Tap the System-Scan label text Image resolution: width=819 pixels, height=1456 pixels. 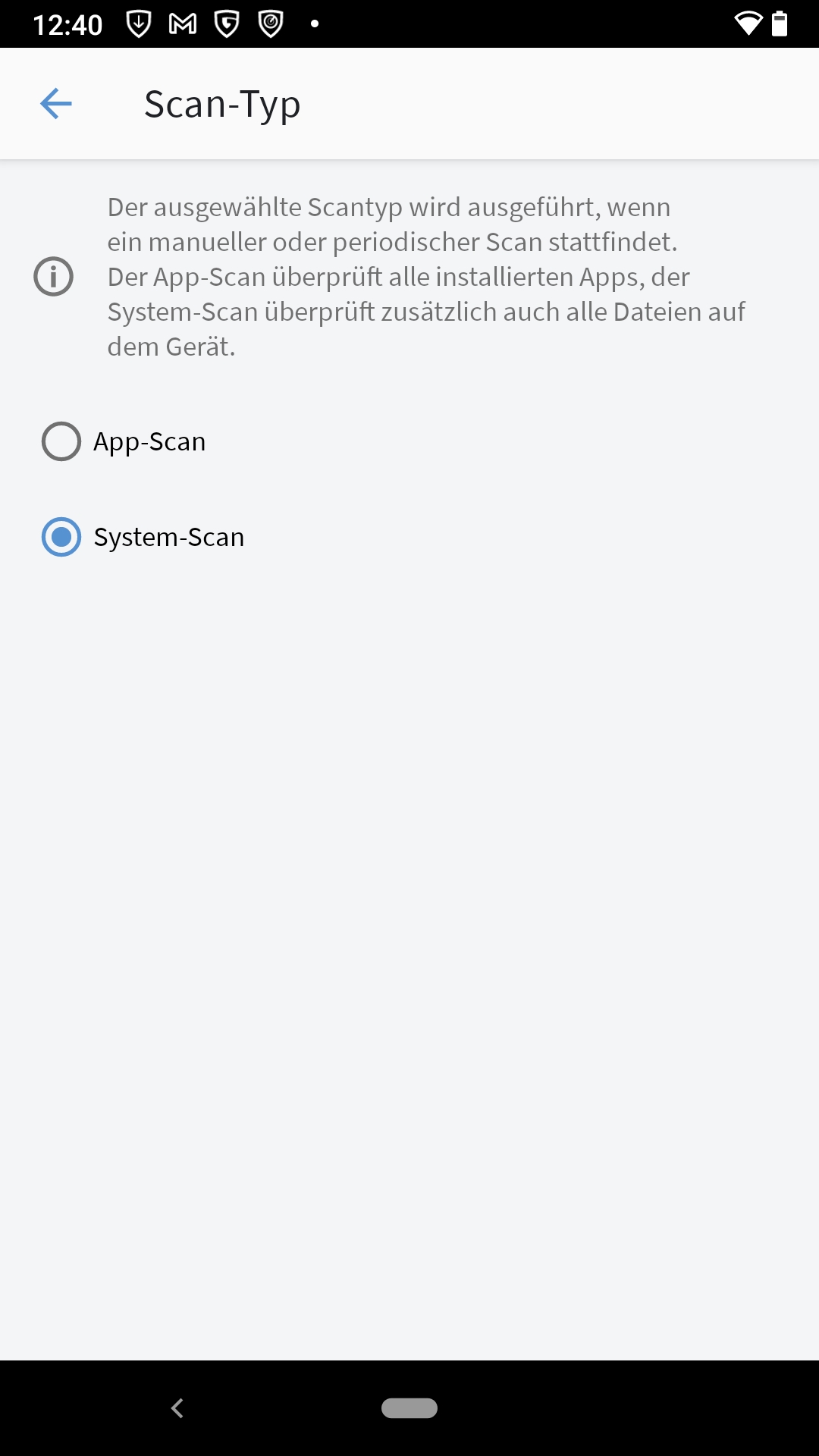click(169, 537)
